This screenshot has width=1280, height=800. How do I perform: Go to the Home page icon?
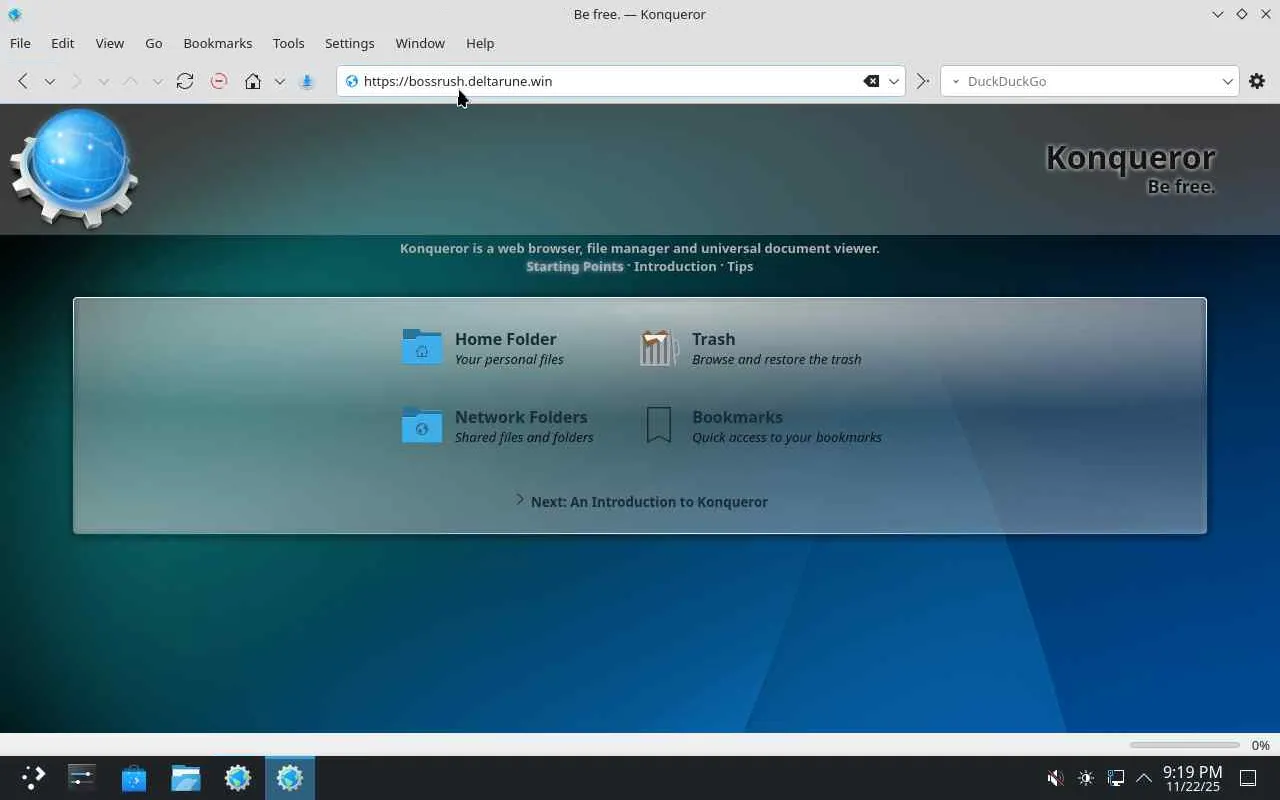click(253, 81)
